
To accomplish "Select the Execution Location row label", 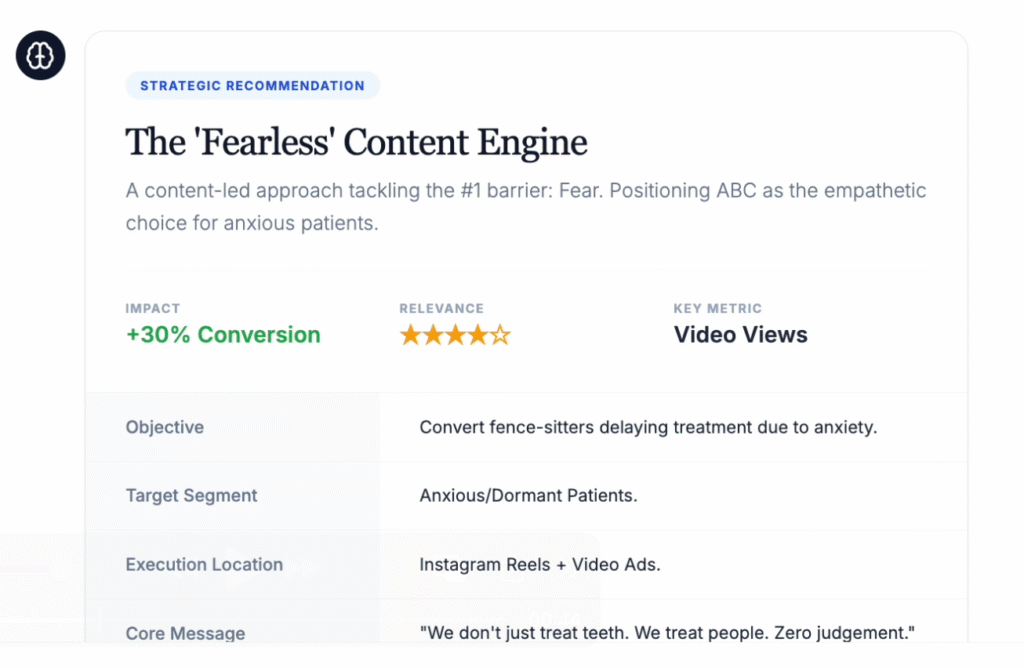I will coord(204,564).
